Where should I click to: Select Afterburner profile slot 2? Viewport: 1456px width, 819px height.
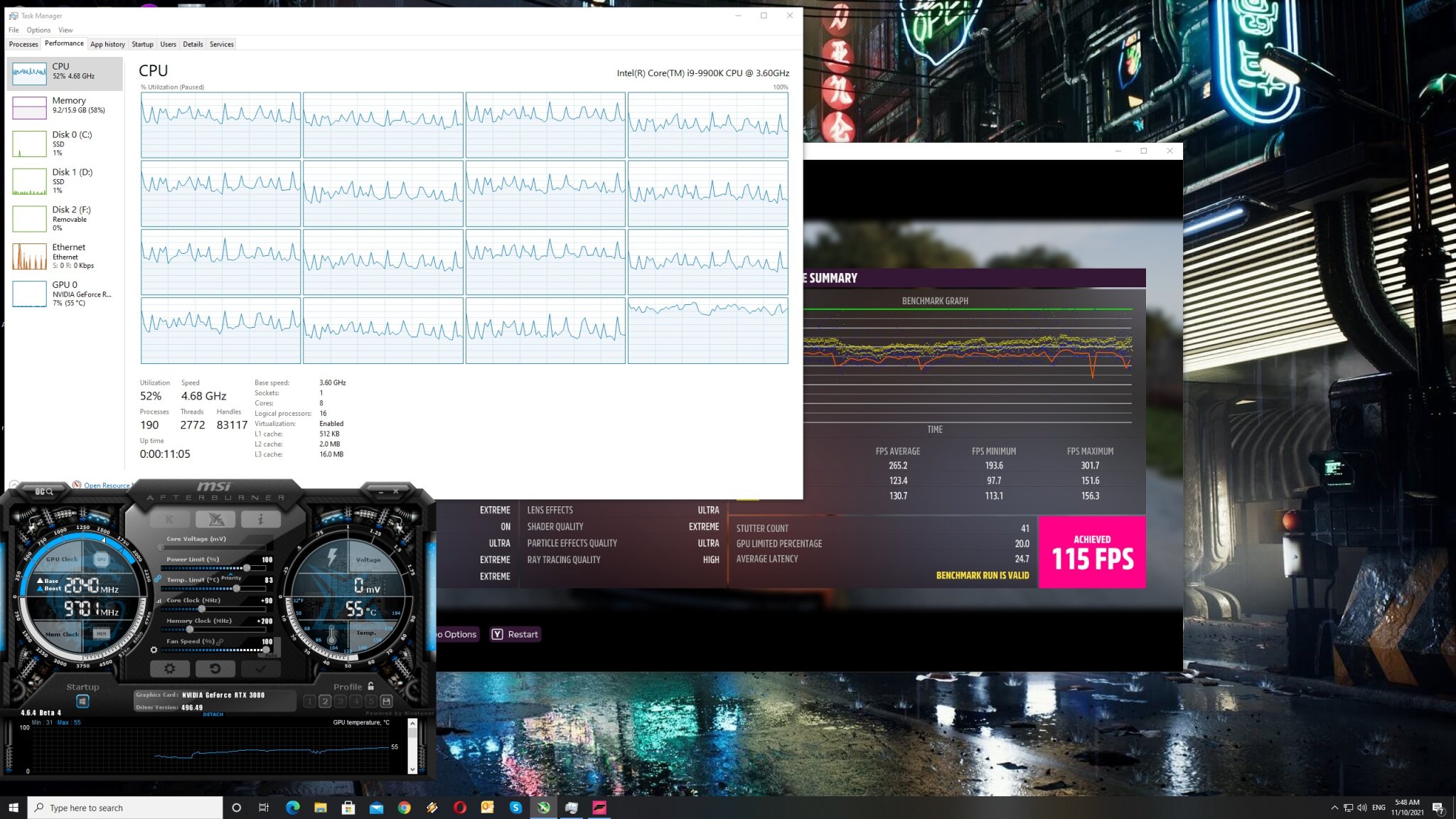[326, 702]
